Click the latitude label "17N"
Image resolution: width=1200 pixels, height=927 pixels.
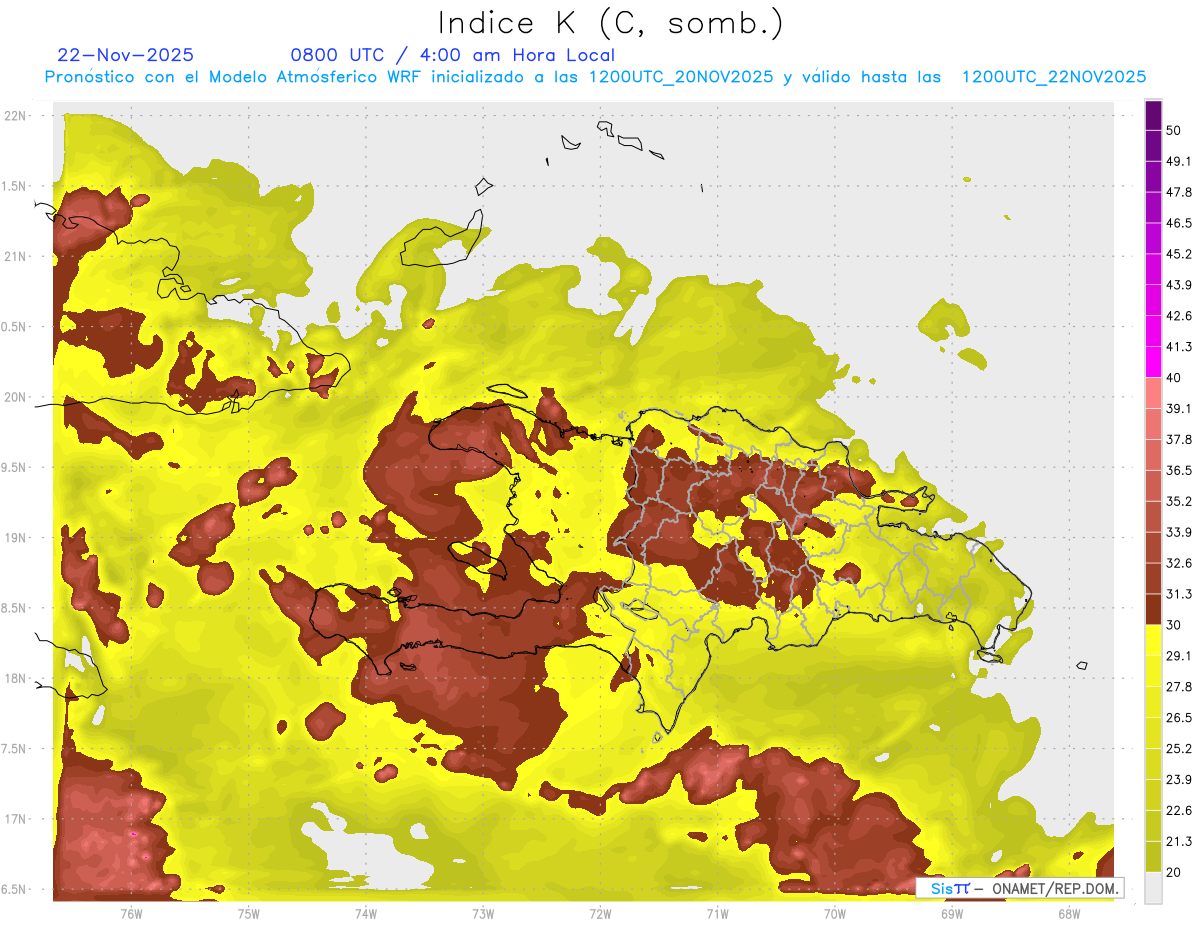coord(15,820)
